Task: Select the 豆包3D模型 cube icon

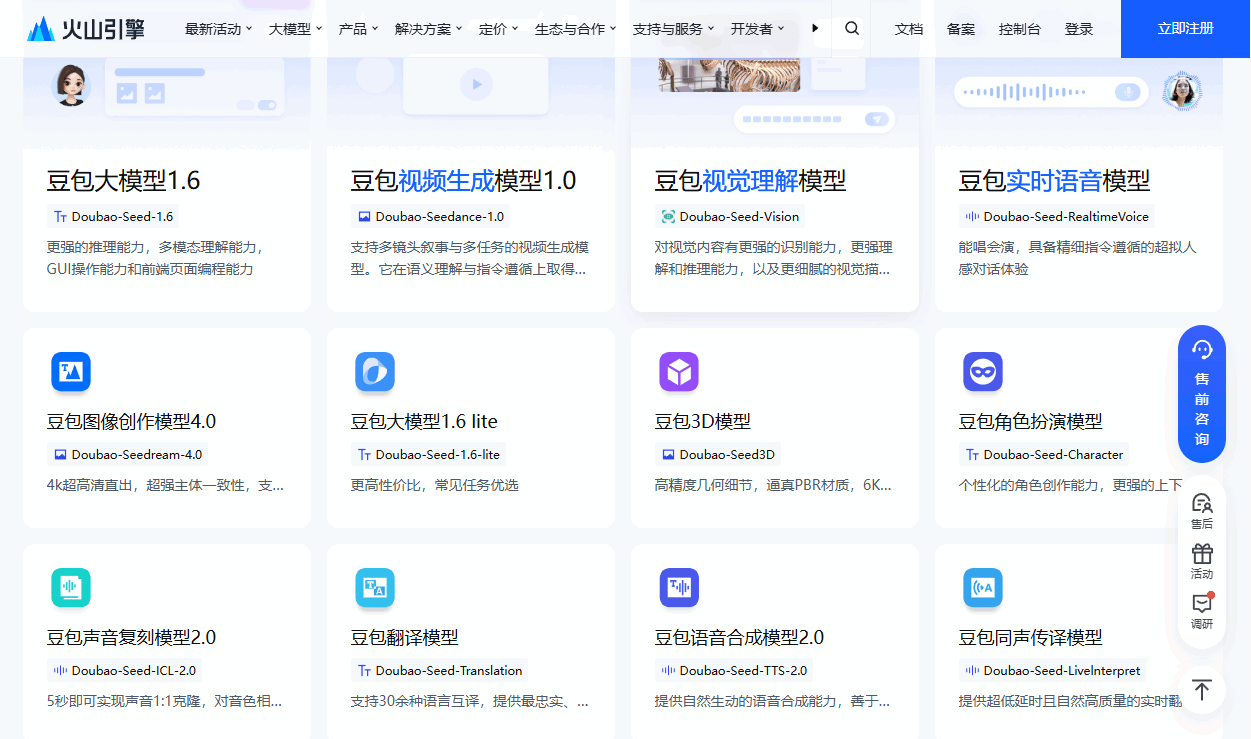Action: tap(679, 371)
